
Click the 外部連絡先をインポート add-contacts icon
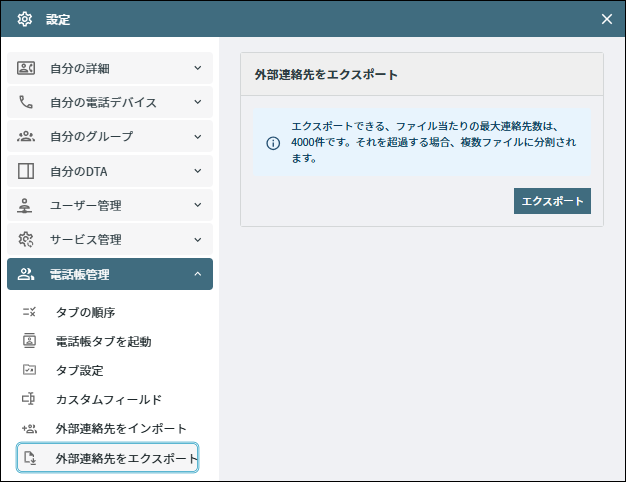click(x=30, y=428)
